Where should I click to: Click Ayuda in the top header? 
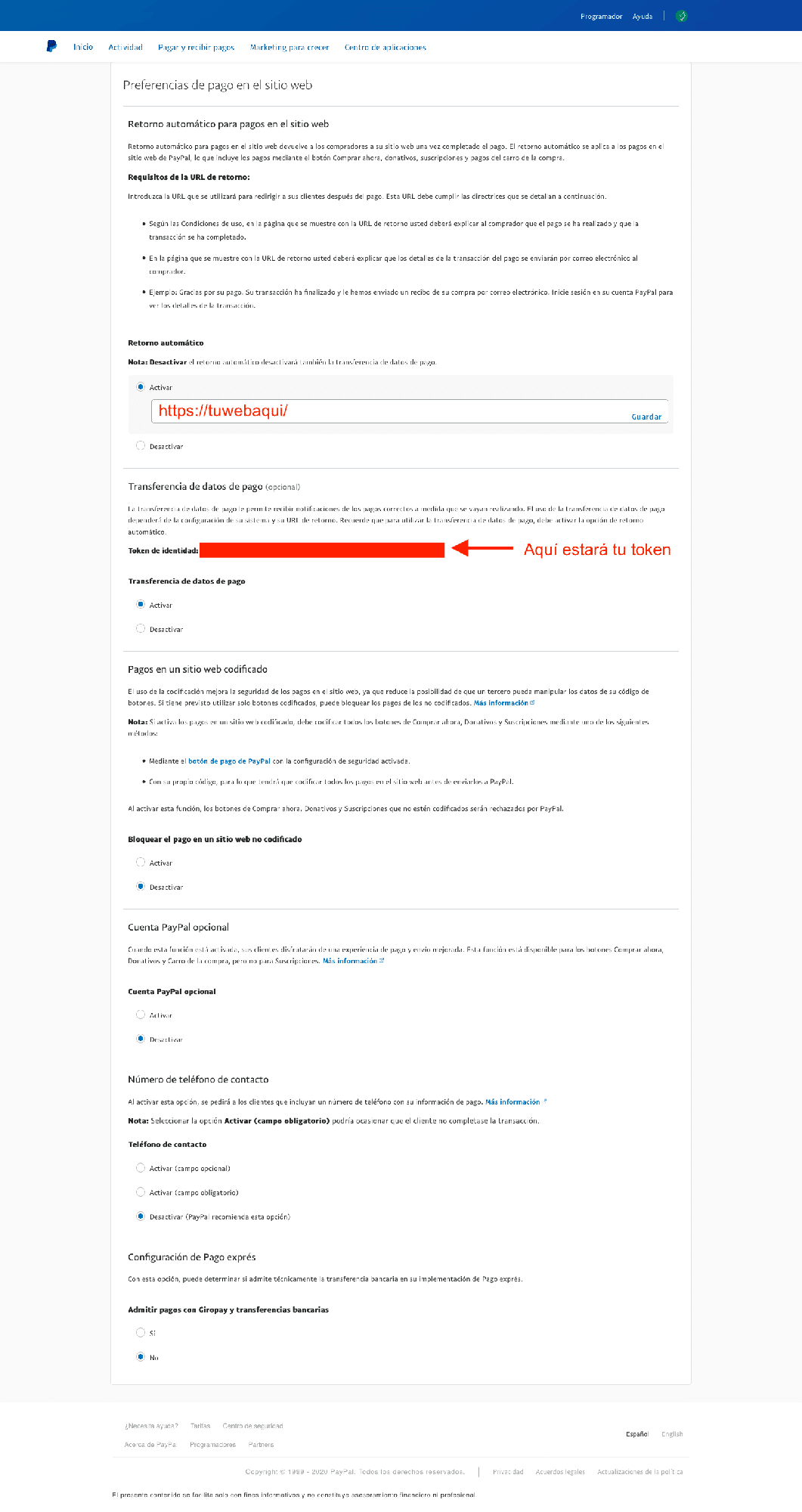pyautogui.click(x=643, y=16)
